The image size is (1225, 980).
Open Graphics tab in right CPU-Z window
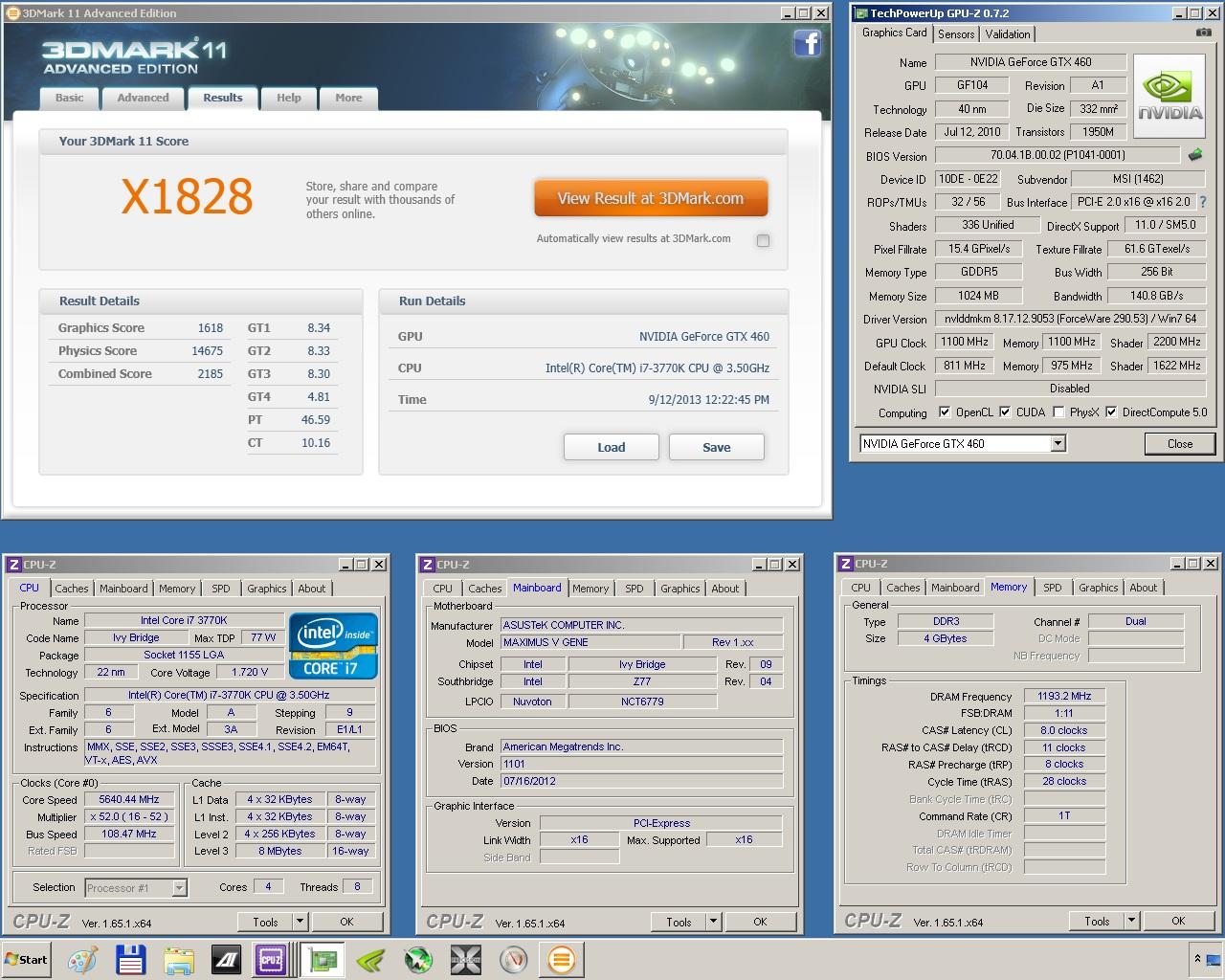(x=1098, y=588)
